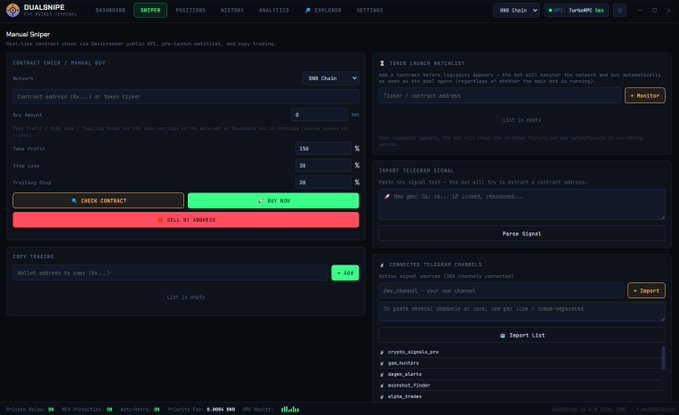Open the Explorer tab
The width and height of the screenshot is (679, 415).
(323, 10)
